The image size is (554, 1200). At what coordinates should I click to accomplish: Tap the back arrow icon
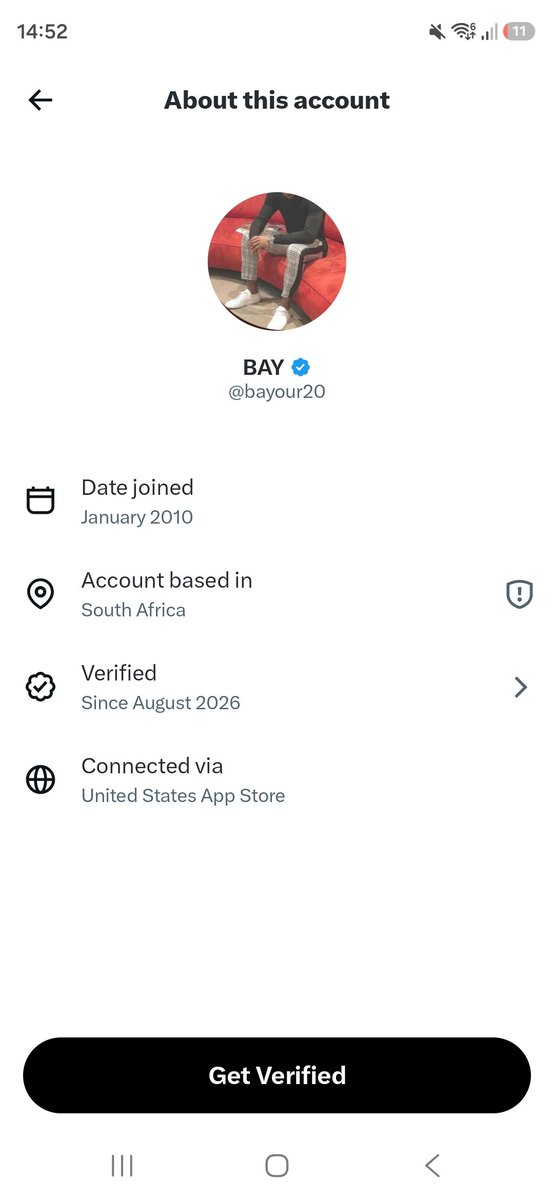(x=40, y=100)
